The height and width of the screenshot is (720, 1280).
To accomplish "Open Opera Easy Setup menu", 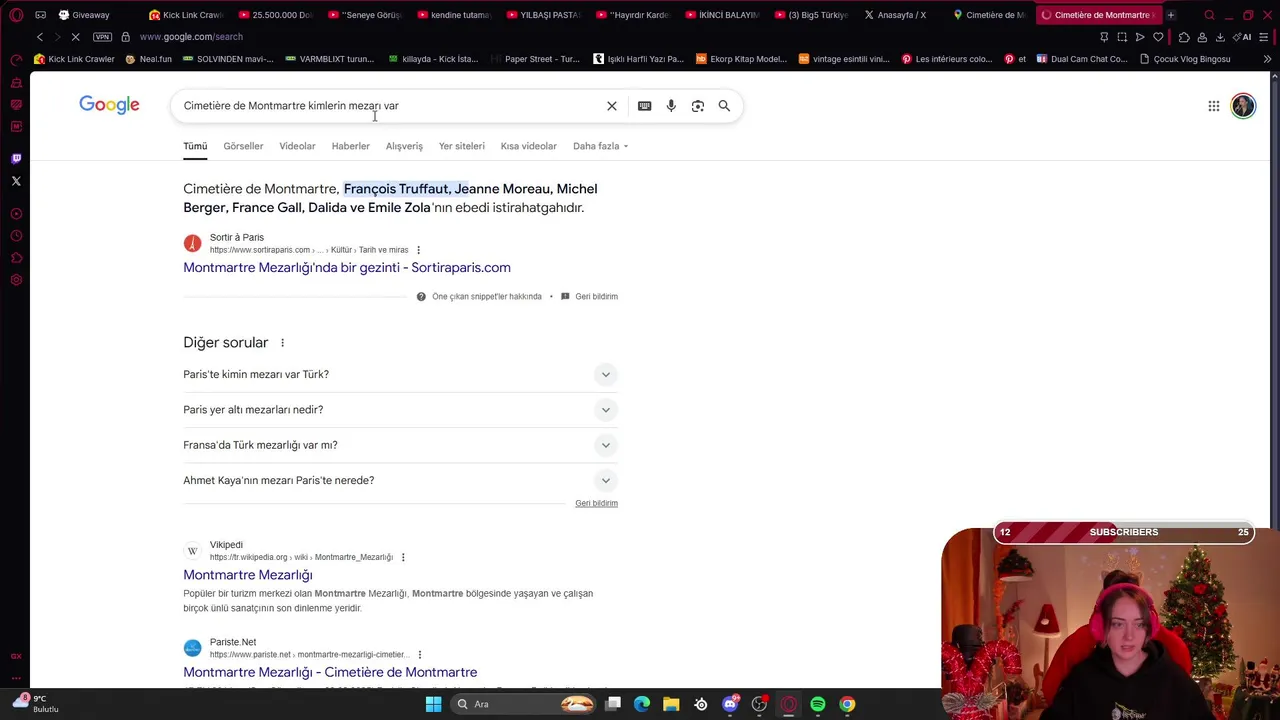I will 1264,37.
